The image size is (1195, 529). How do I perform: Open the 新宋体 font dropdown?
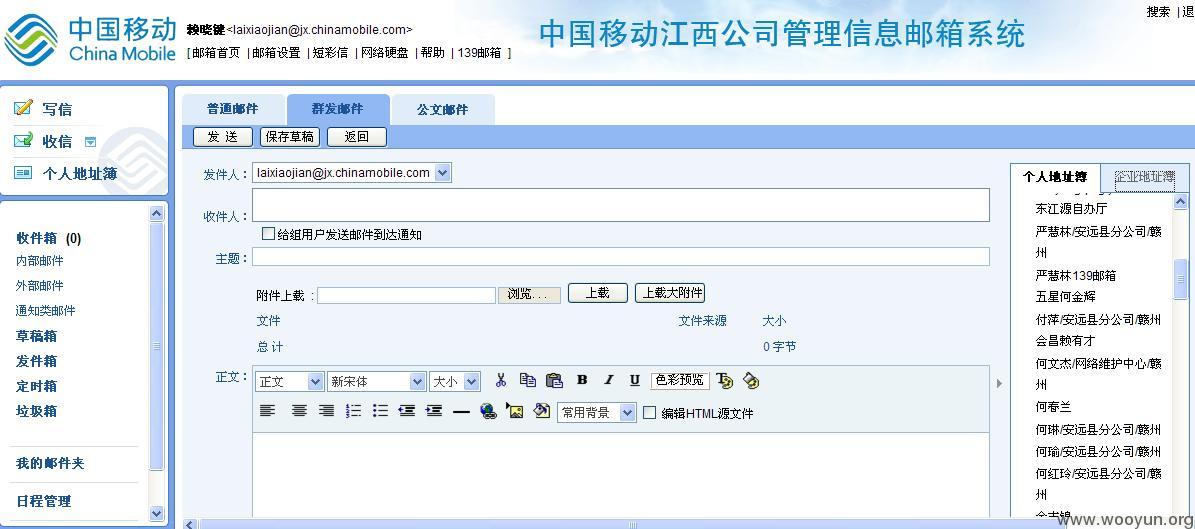[x=418, y=381]
